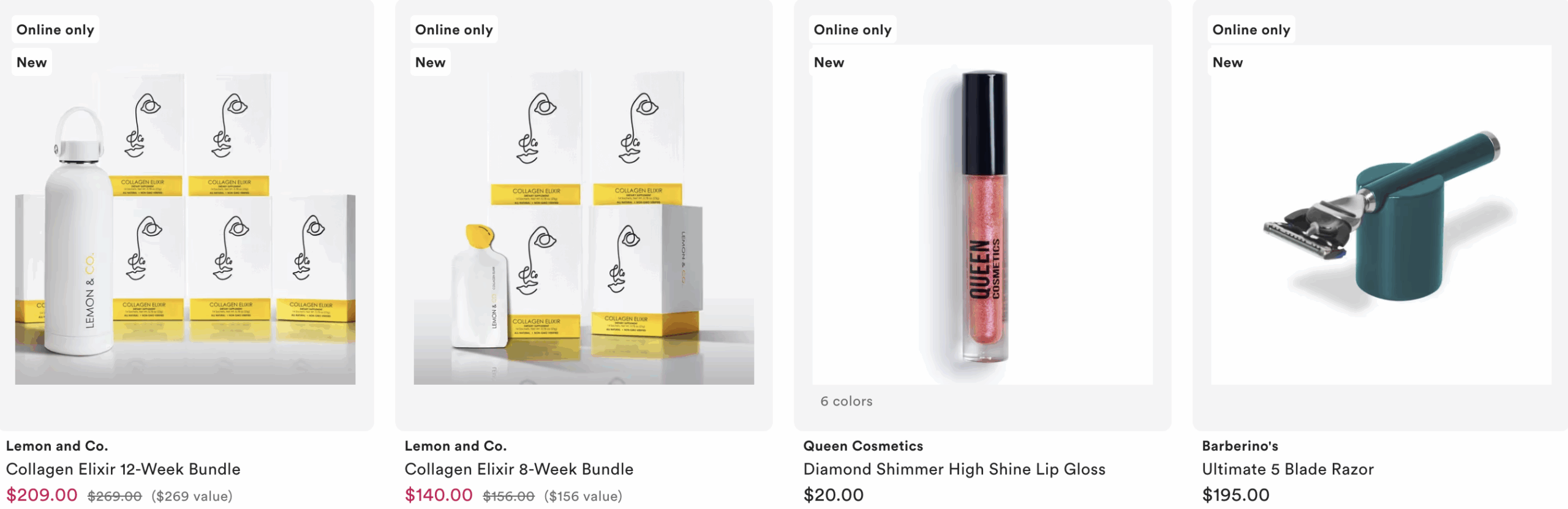
Task: Click the New badge on the razor card
Action: click(1227, 62)
